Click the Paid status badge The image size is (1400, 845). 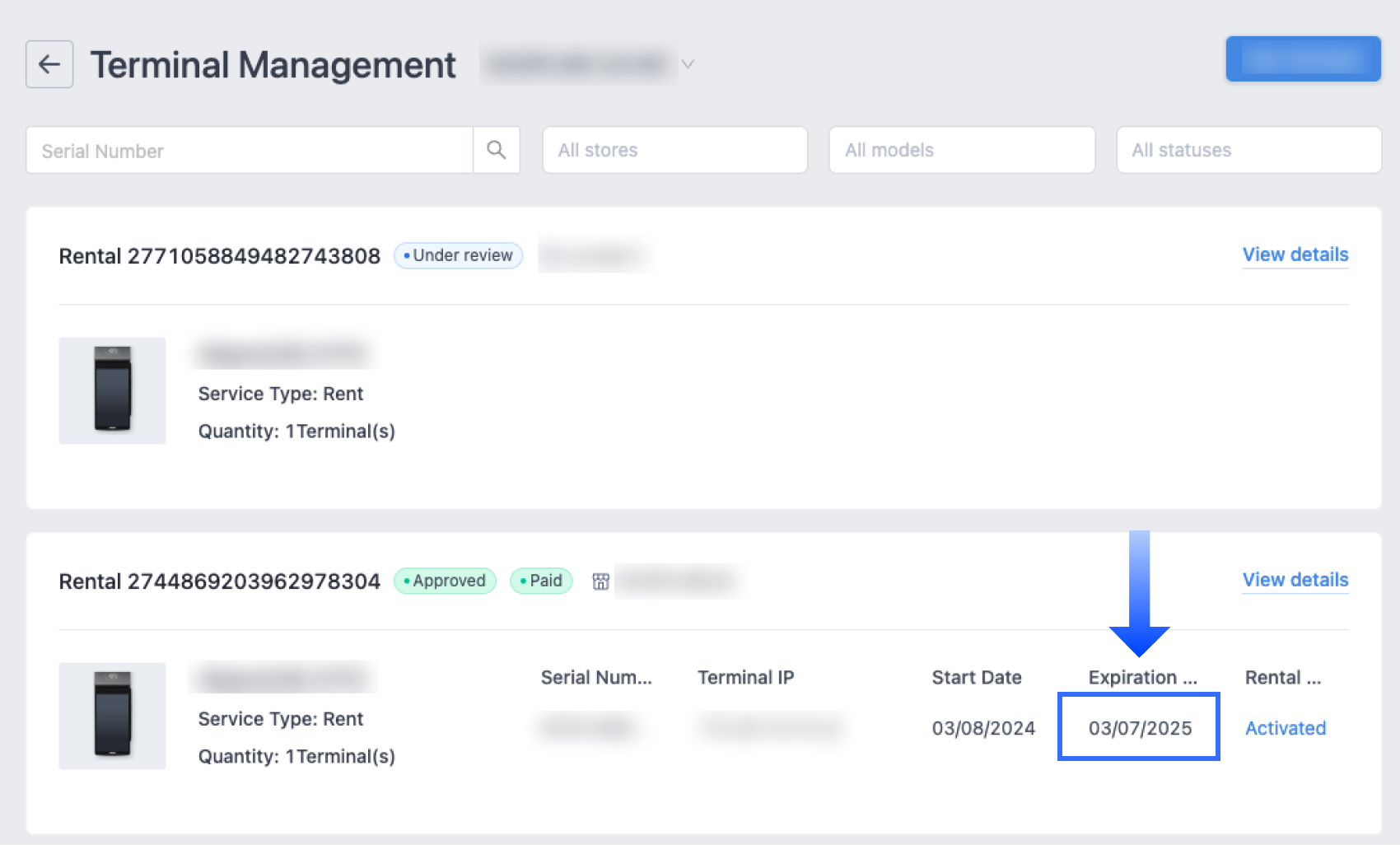tap(541, 581)
